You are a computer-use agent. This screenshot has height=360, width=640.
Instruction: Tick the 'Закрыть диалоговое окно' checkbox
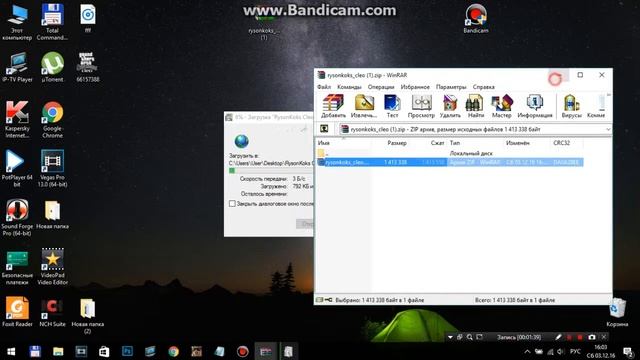(x=232, y=203)
